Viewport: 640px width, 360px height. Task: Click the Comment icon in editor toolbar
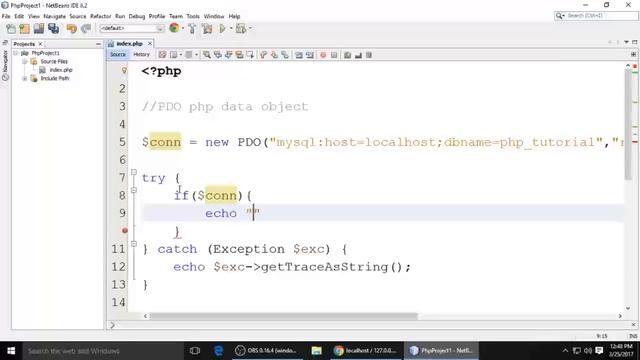[347, 55]
